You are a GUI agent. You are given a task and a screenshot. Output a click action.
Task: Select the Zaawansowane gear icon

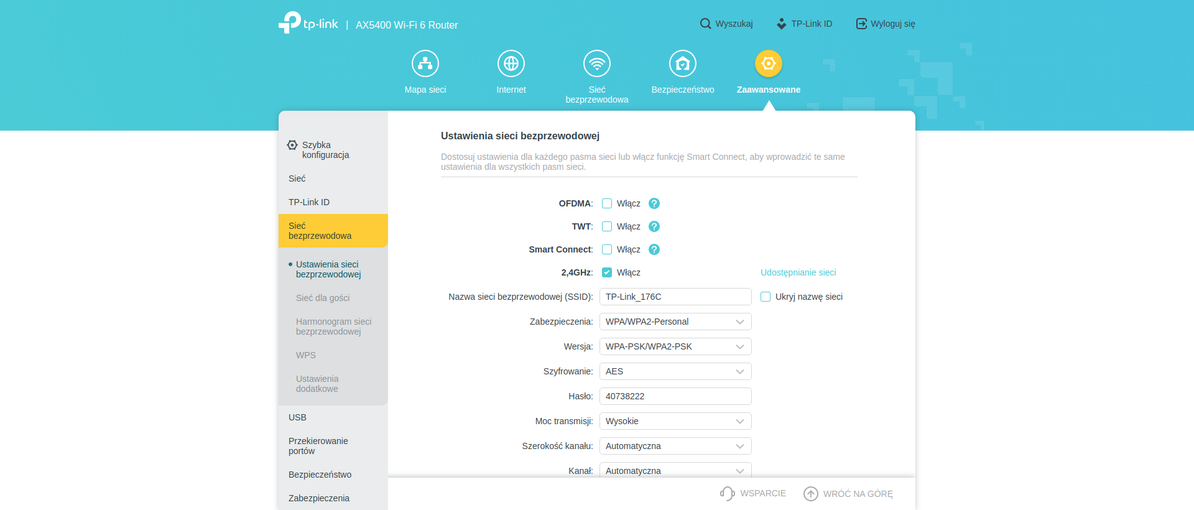click(768, 63)
